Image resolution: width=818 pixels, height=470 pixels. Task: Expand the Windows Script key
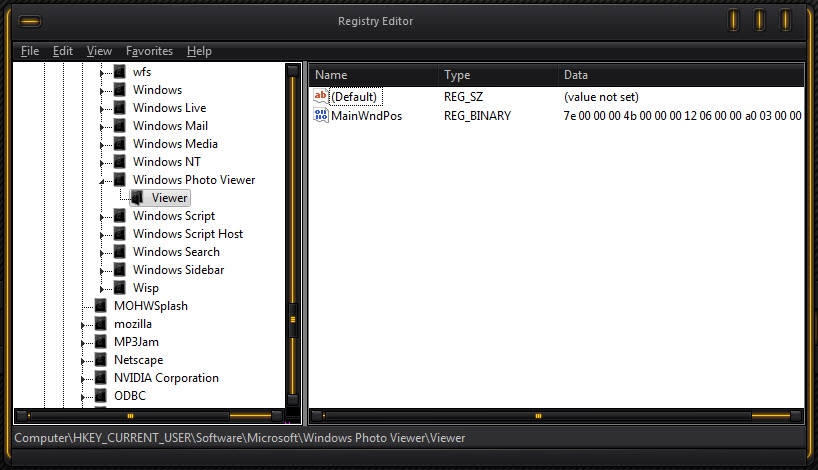[102, 217]
